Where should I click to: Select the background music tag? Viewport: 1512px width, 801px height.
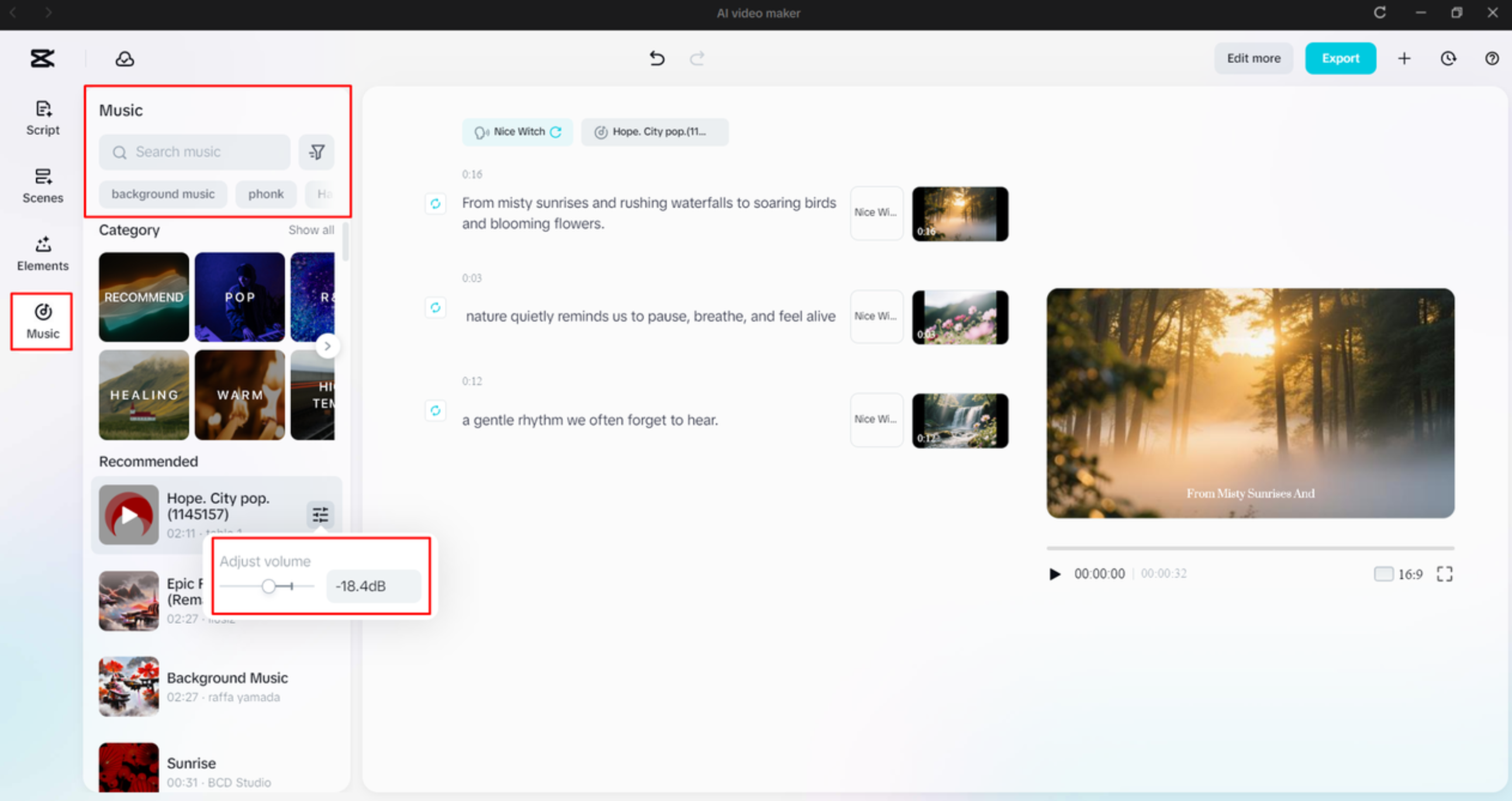point(163,194)
